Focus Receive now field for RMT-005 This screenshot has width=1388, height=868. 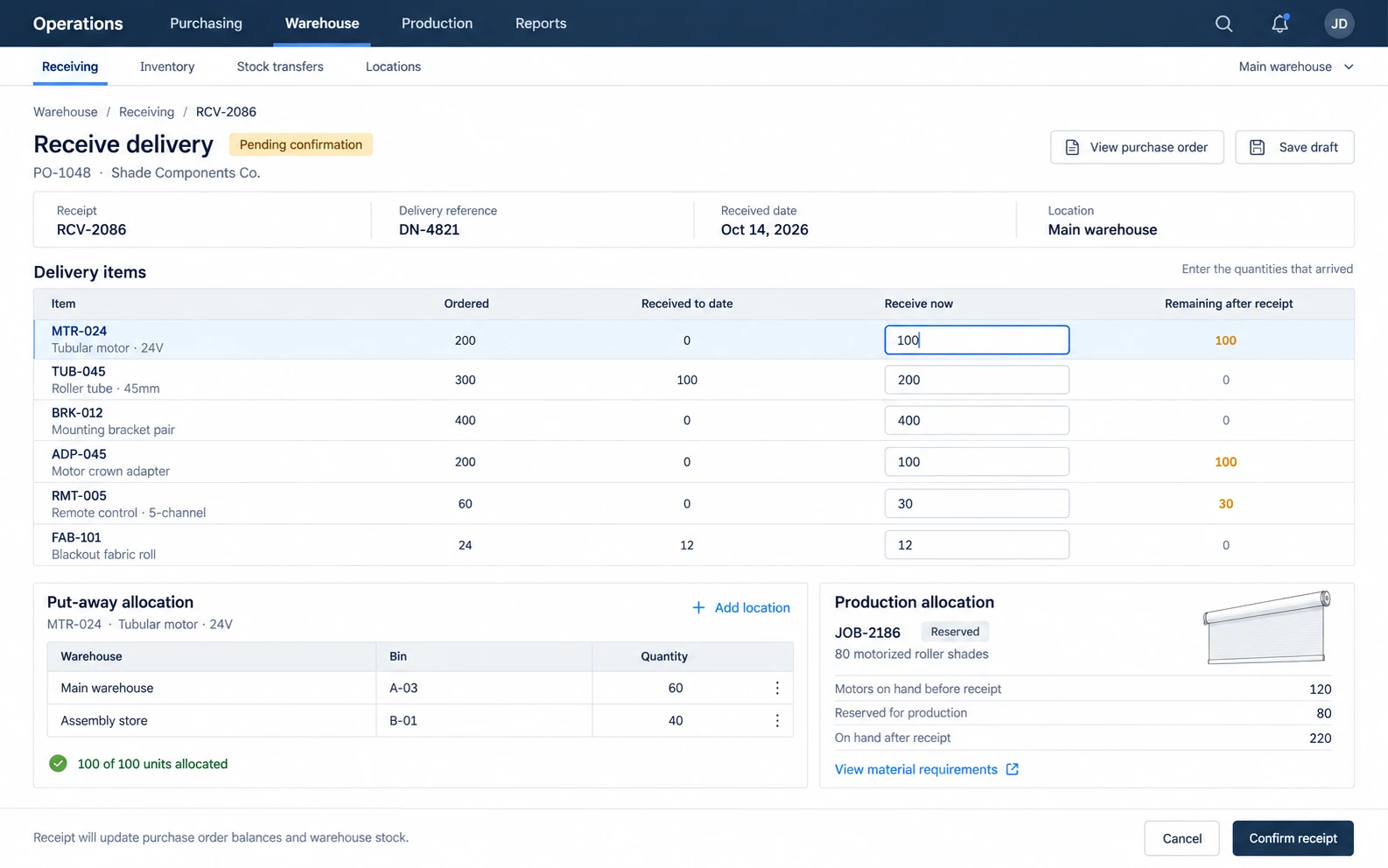pos(977,503)
